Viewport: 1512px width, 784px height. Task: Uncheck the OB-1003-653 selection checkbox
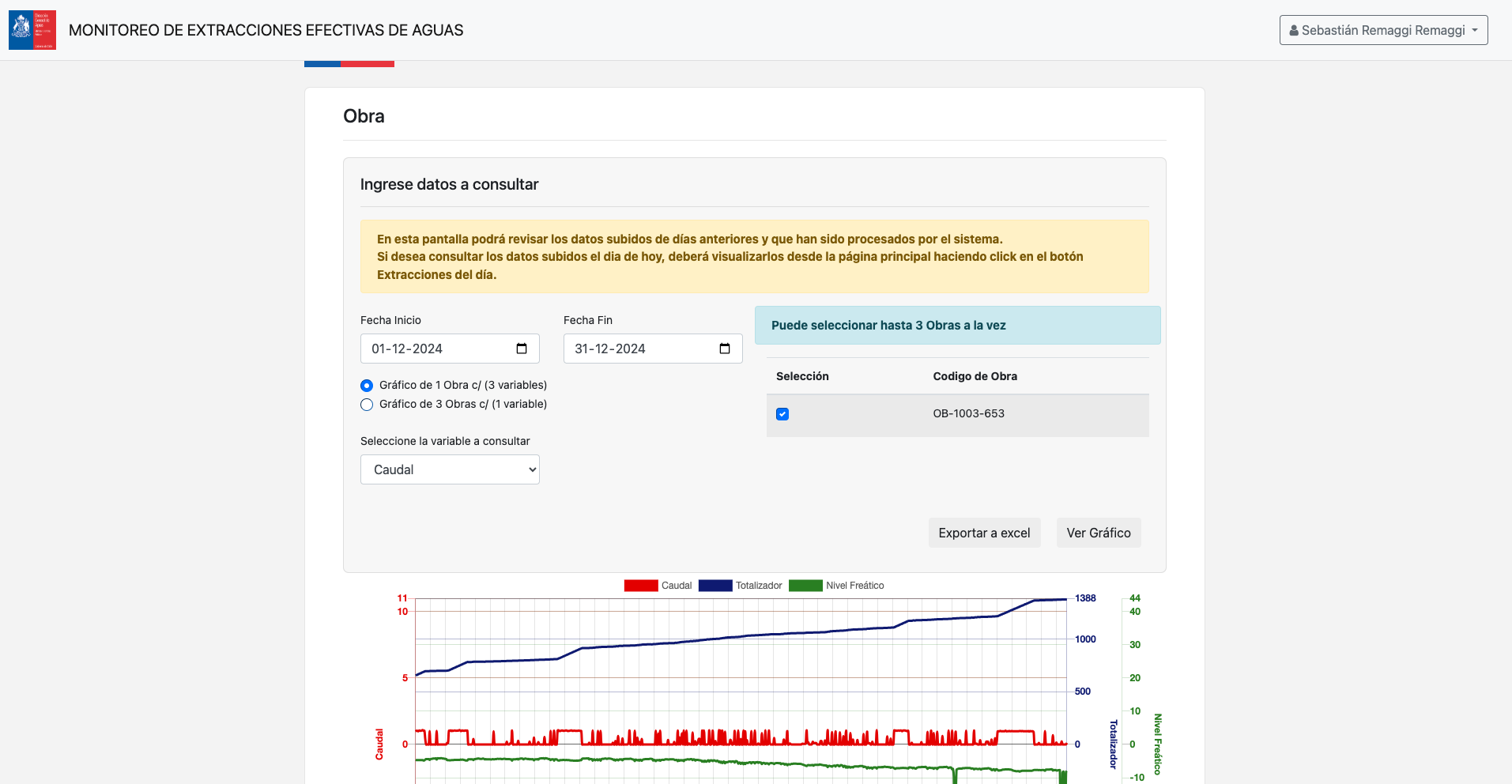(x=782, y=414)
